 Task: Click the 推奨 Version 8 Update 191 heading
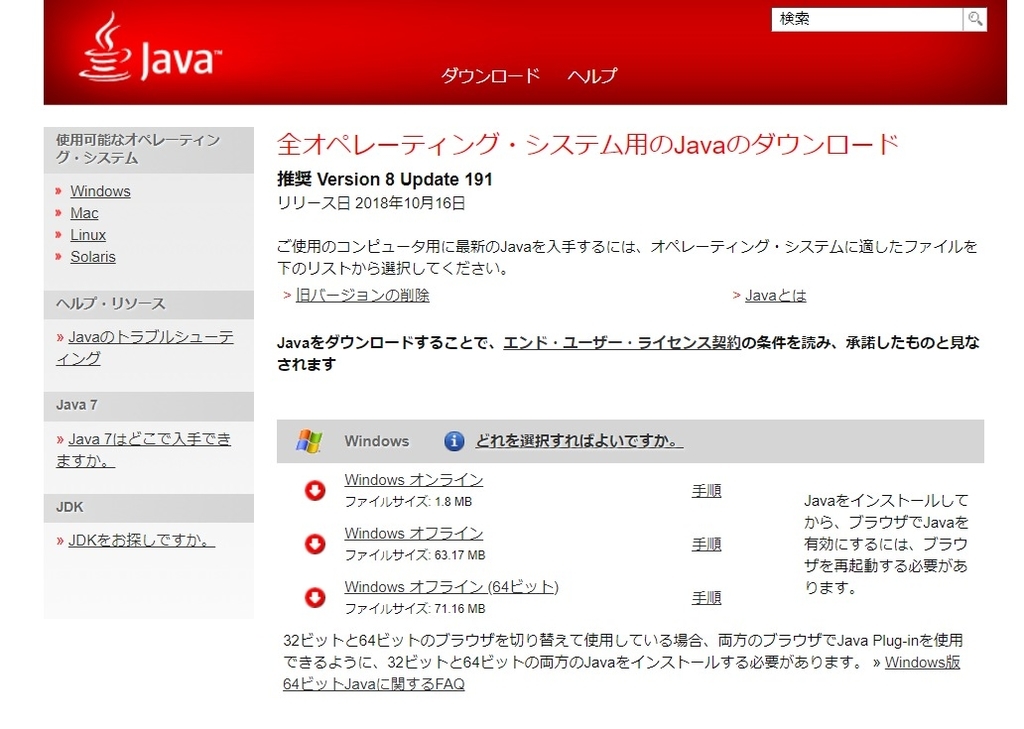pyautogui.click(x=385, y=179)
